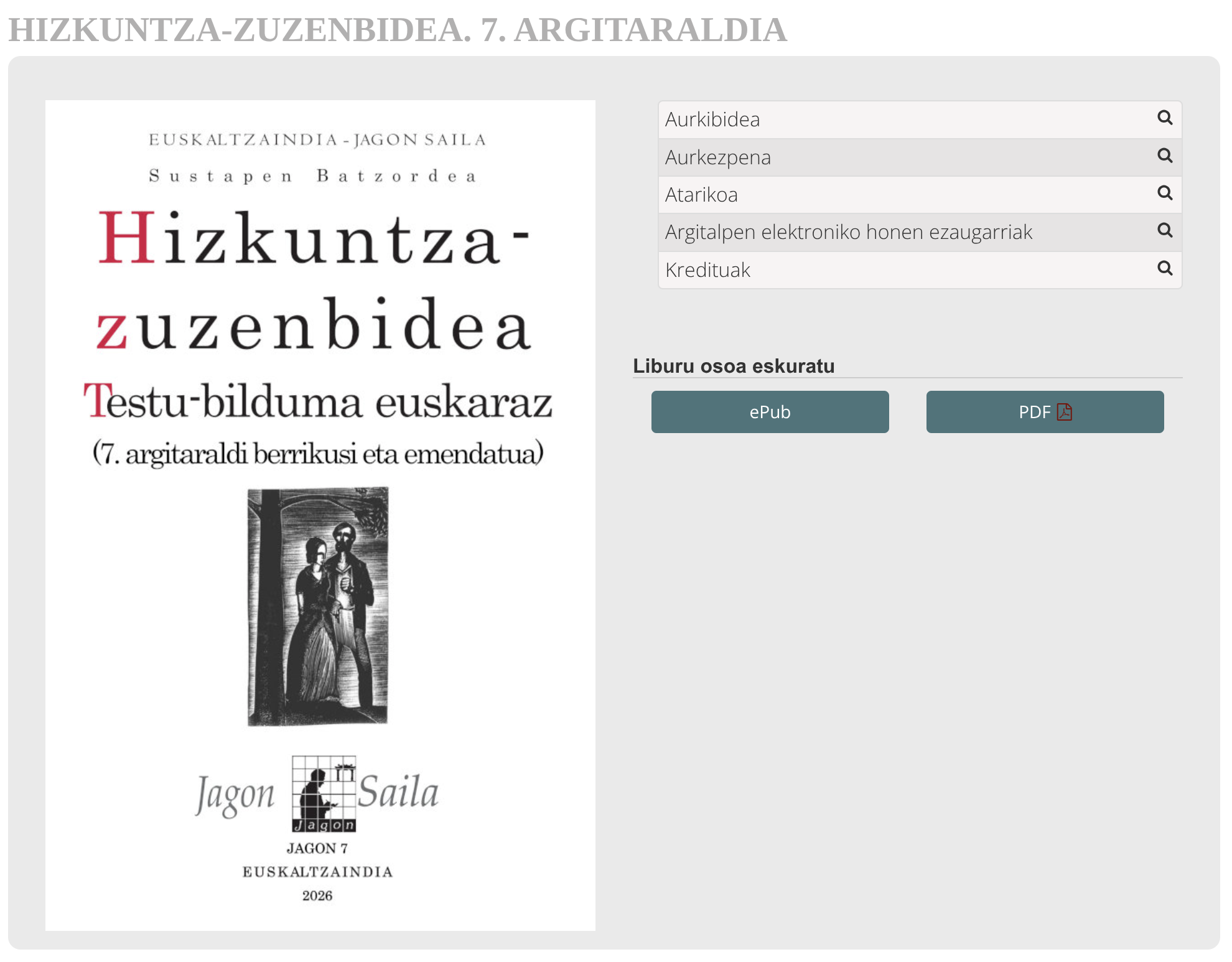This screenshot has height=962, width=1232.
Task: Open the Aurkezpena section
Action: 920,157
